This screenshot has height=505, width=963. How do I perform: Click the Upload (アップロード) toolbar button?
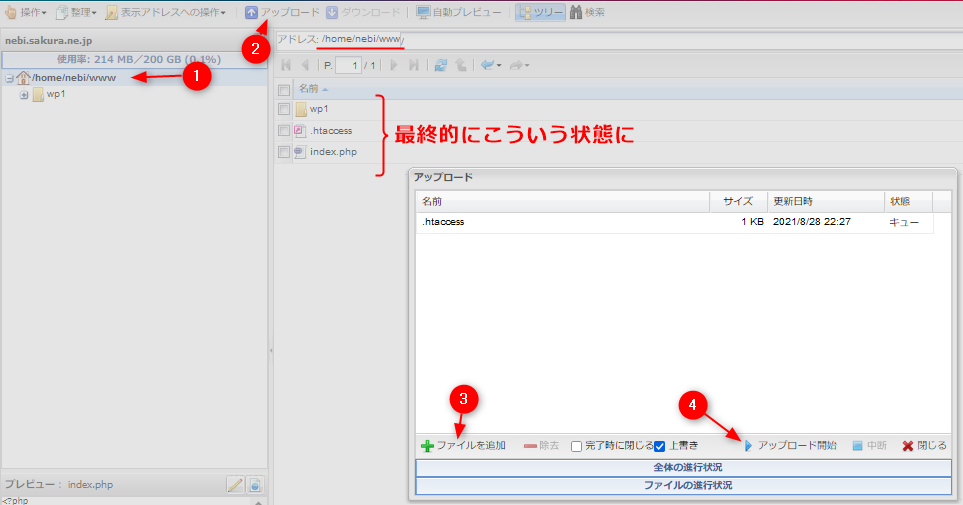coord(283,13)
